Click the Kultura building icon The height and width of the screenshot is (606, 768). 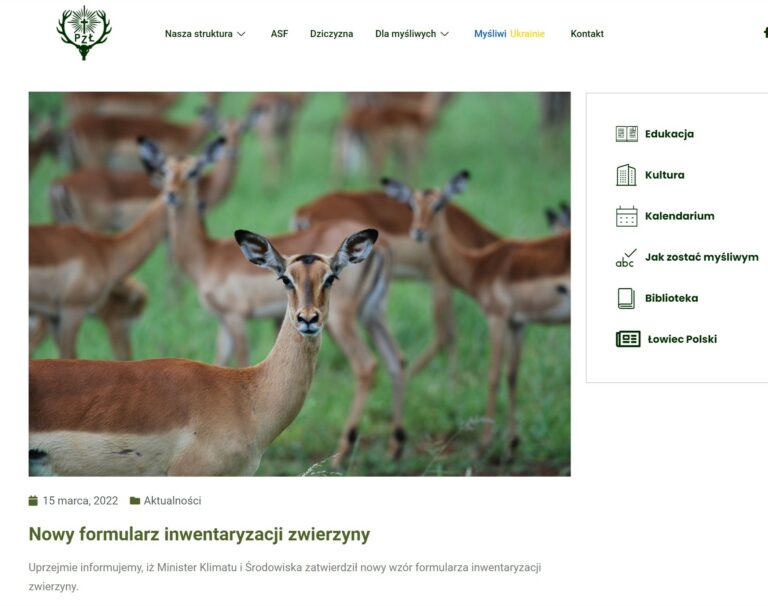pos(626,175)
